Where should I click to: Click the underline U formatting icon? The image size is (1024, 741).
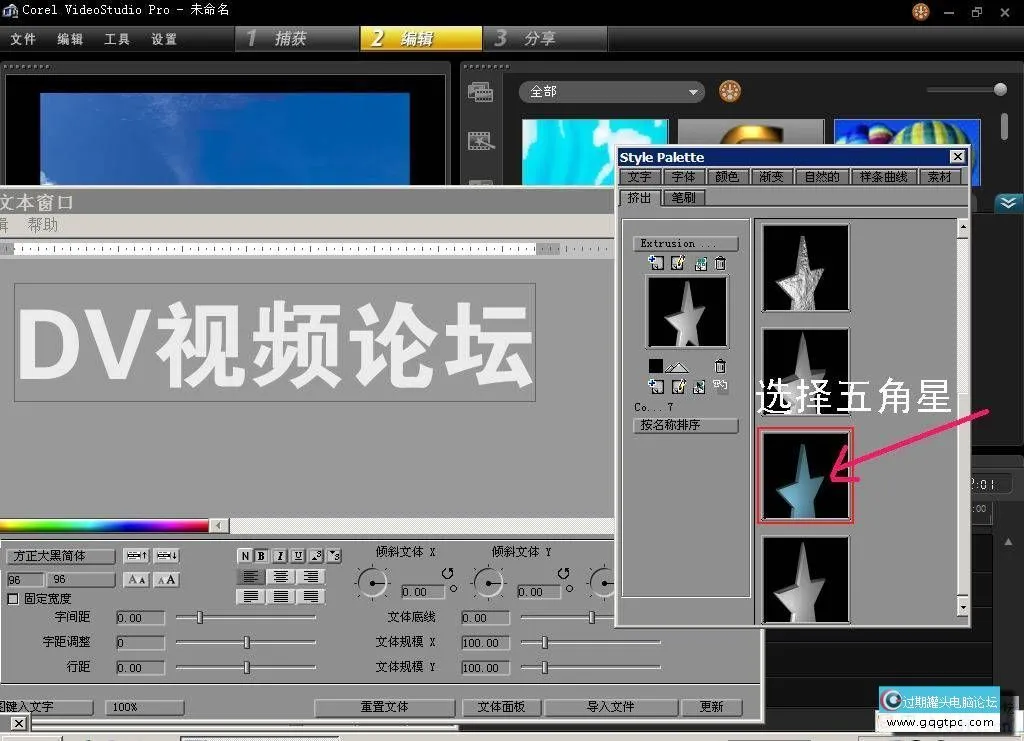[x=298, y=556]
